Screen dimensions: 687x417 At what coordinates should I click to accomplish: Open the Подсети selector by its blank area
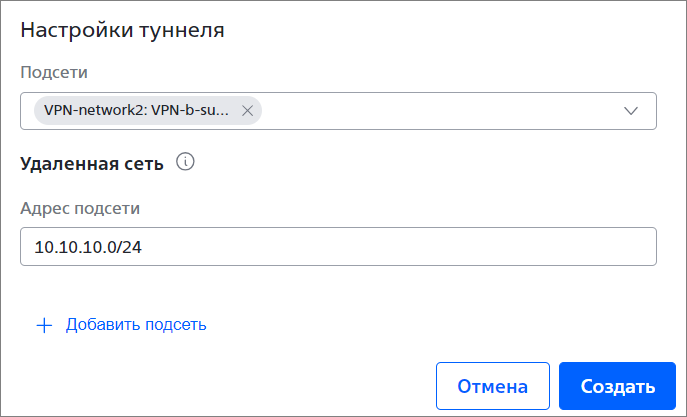(x=438, y=111)
